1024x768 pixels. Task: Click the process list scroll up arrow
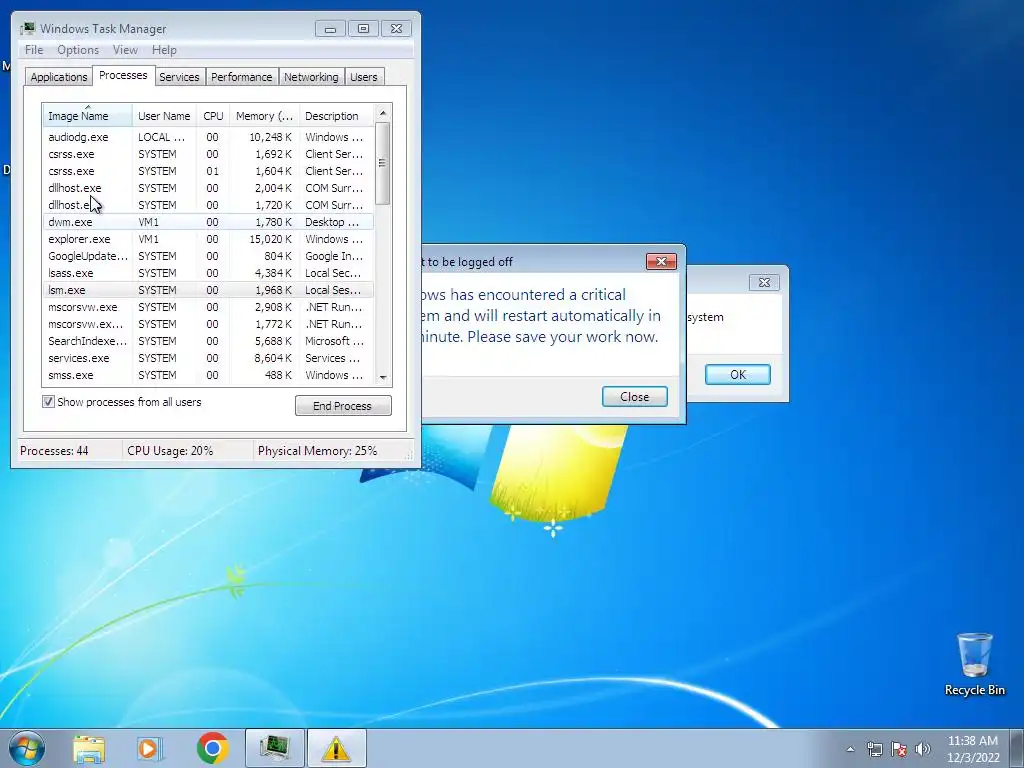click(383, 114)
